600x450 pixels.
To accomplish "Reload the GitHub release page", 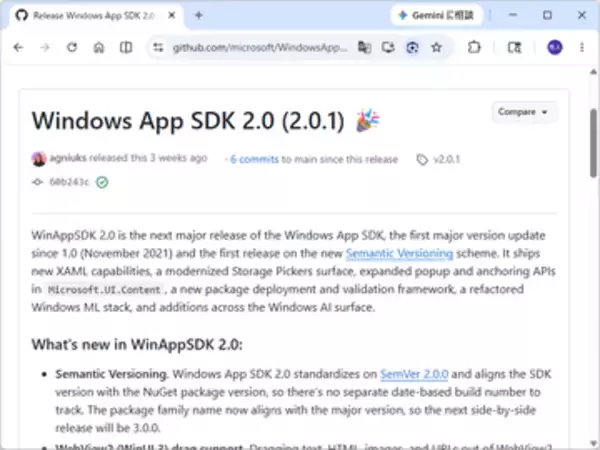I will (x=72, y=47).
